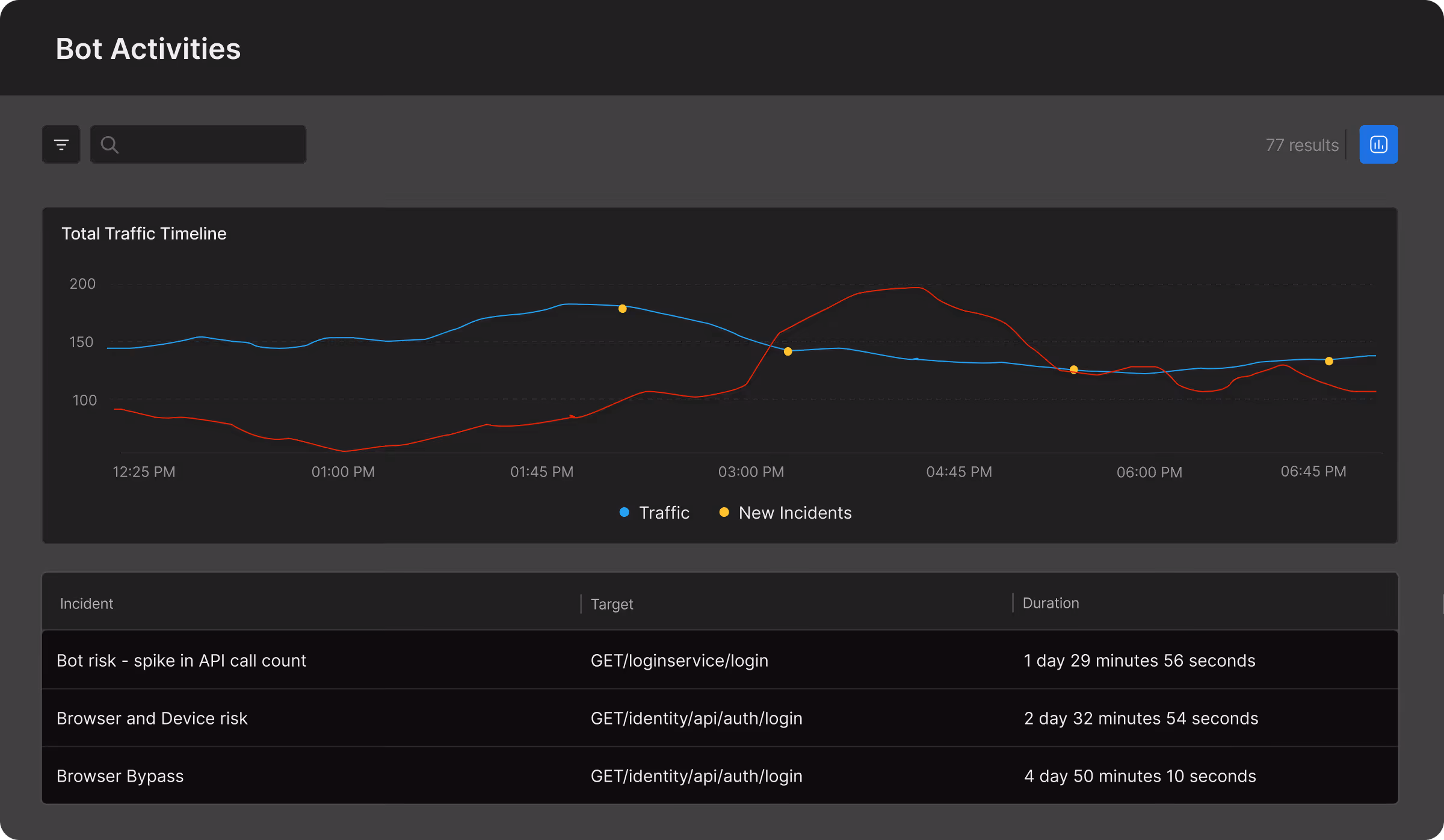This screenshot has width=1444, height=840.
Task: Click the Bot Activities page heading
Action: (148, 49)
